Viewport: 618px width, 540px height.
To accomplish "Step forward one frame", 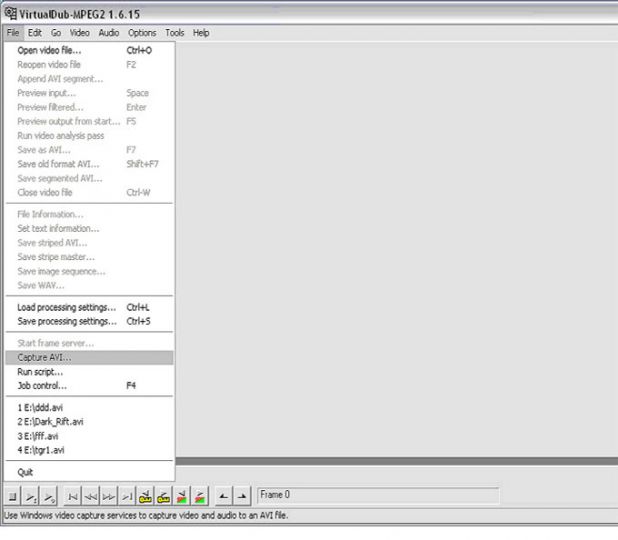I will coord(109,496).
